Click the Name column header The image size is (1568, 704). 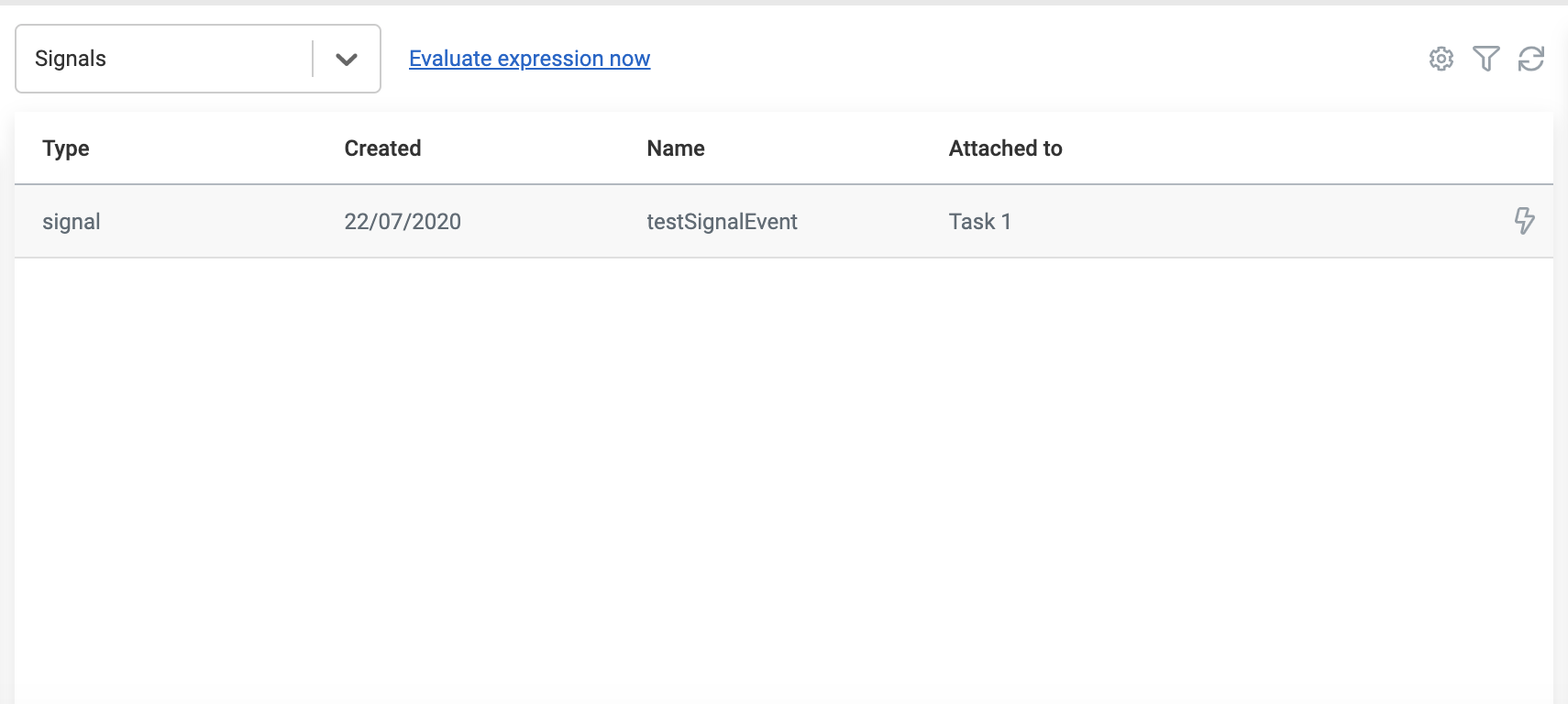(676, 148)
